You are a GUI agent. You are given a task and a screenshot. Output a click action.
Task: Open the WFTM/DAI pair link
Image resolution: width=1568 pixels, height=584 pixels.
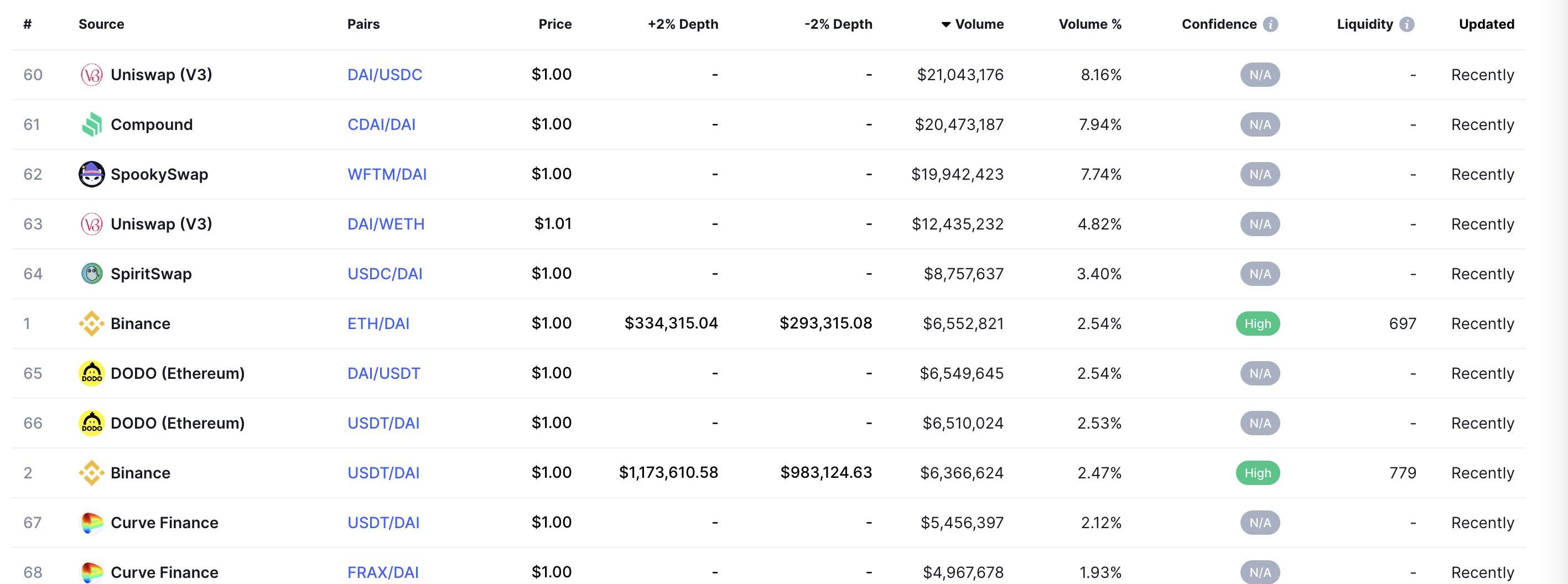tap(387, 175)
